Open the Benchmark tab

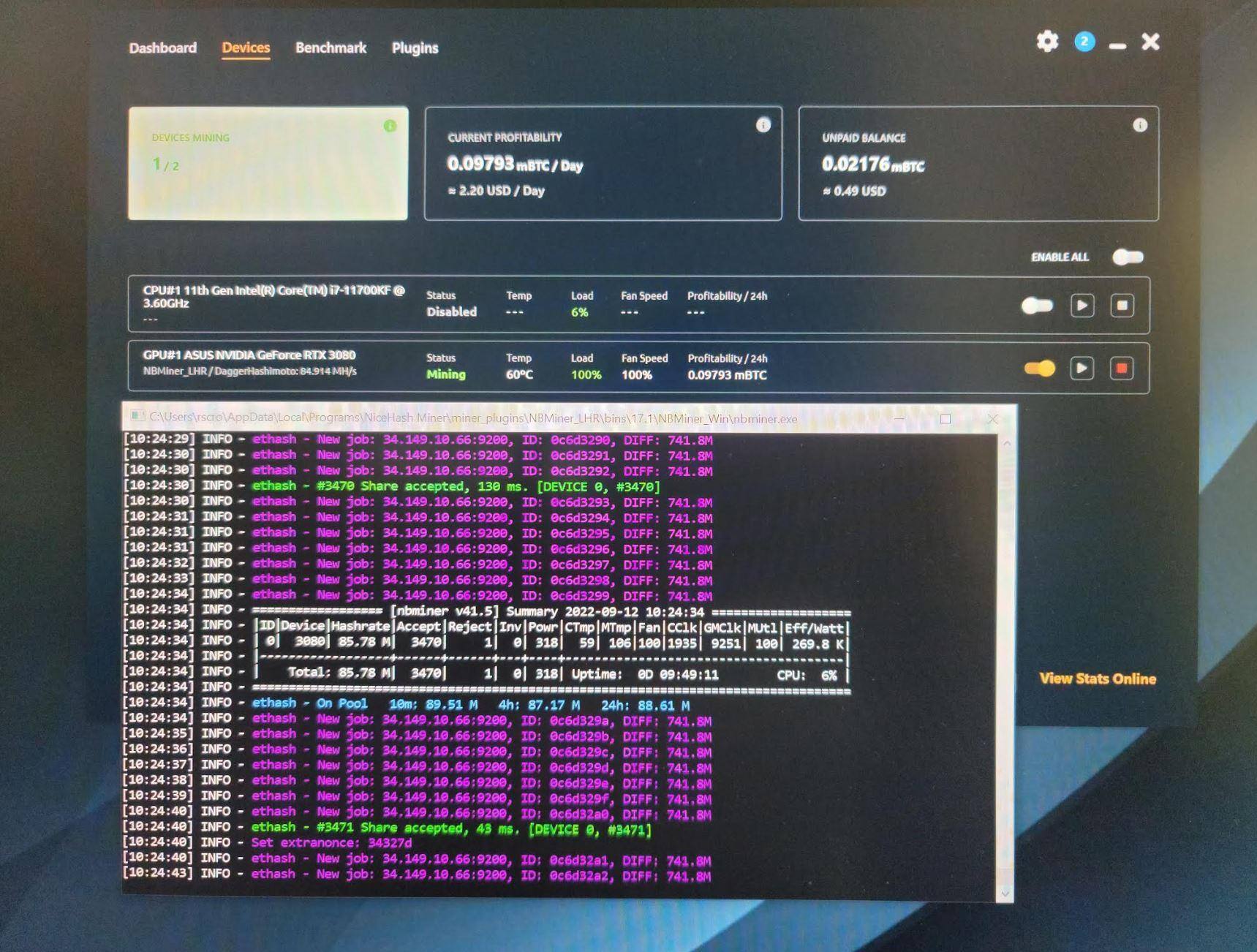331,48
